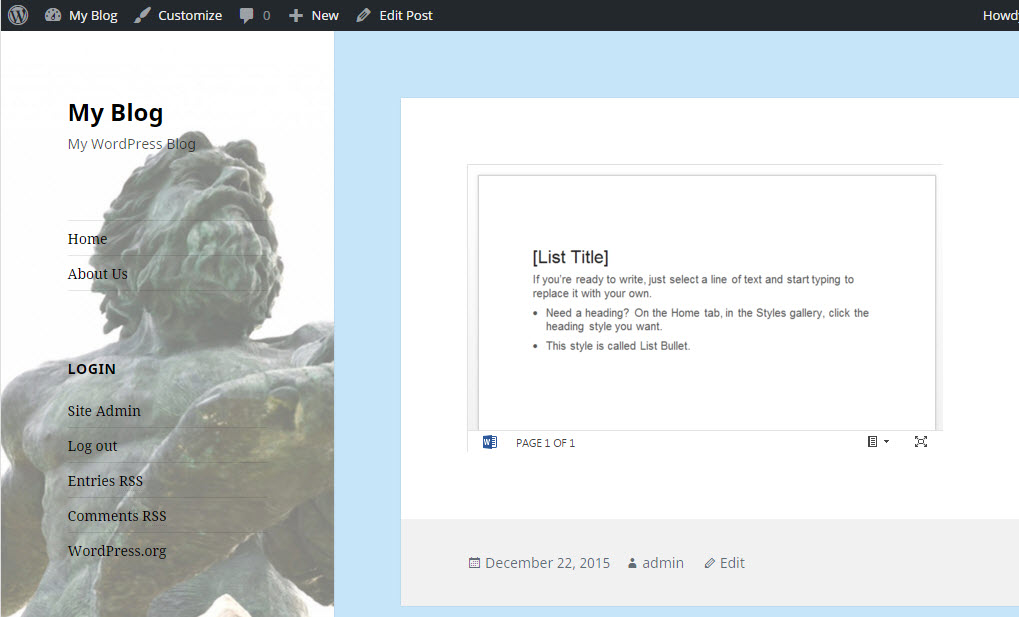Click the document menu icon in viewer
This screenshot has height=617, width=1019.
point(872,442)
